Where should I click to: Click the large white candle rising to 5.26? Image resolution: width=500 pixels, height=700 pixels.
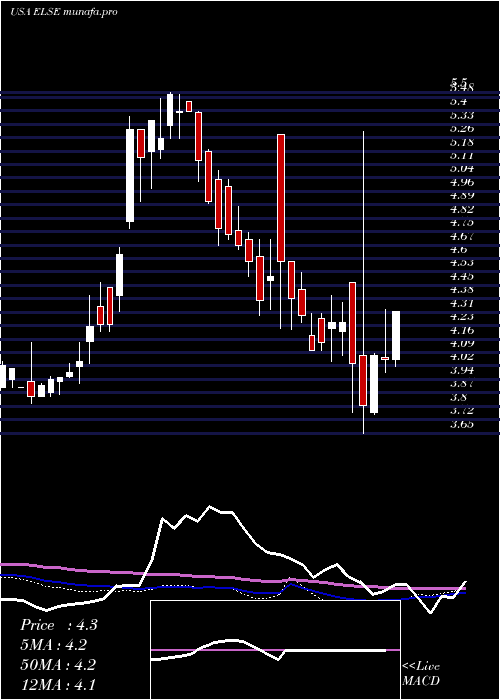[x=130, y=175]
